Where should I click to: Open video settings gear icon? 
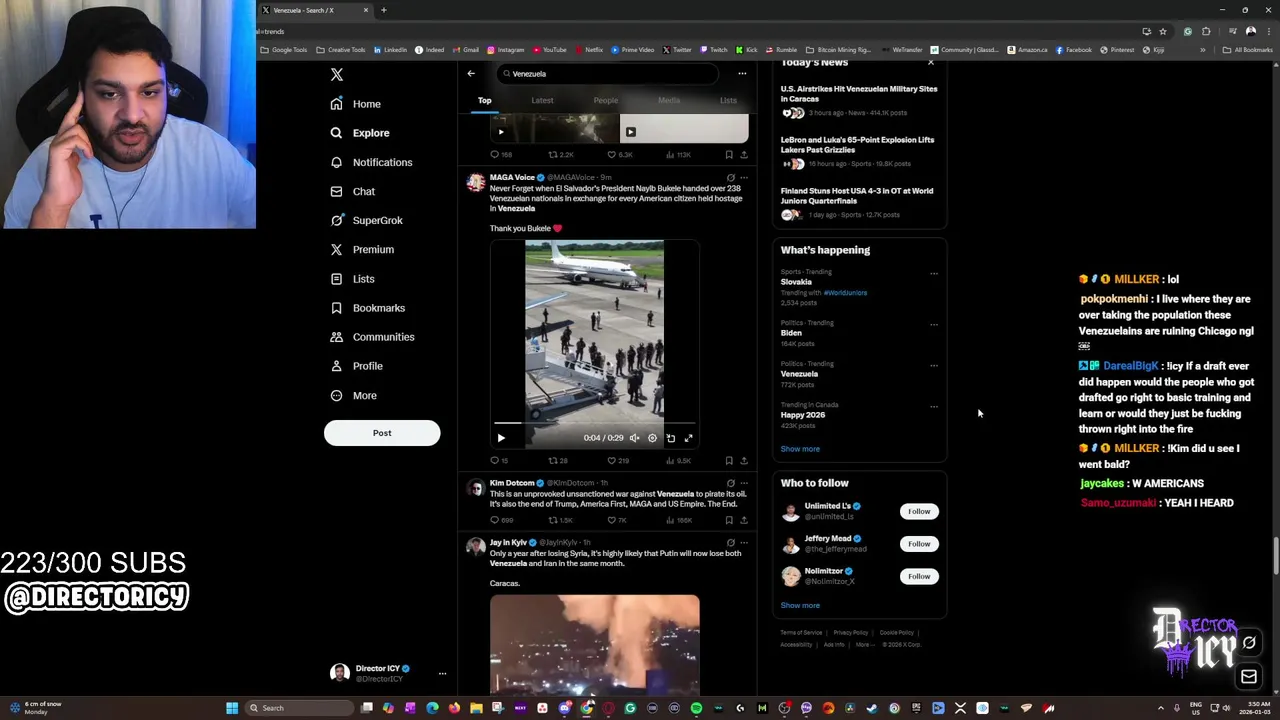[652, 437]
